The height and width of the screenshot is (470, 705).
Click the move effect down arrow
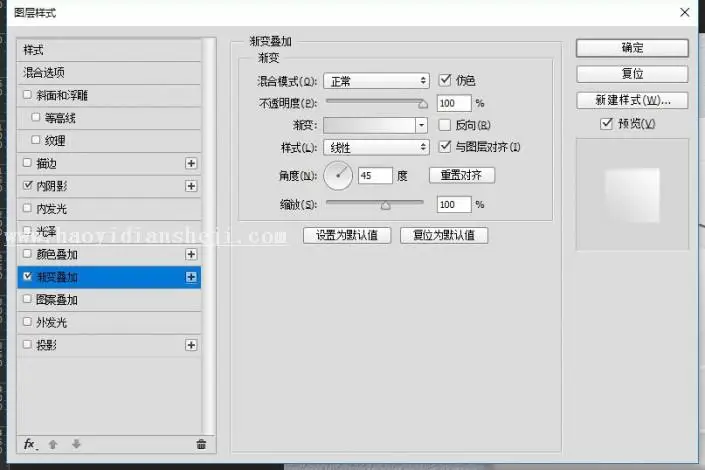[76, 444]
